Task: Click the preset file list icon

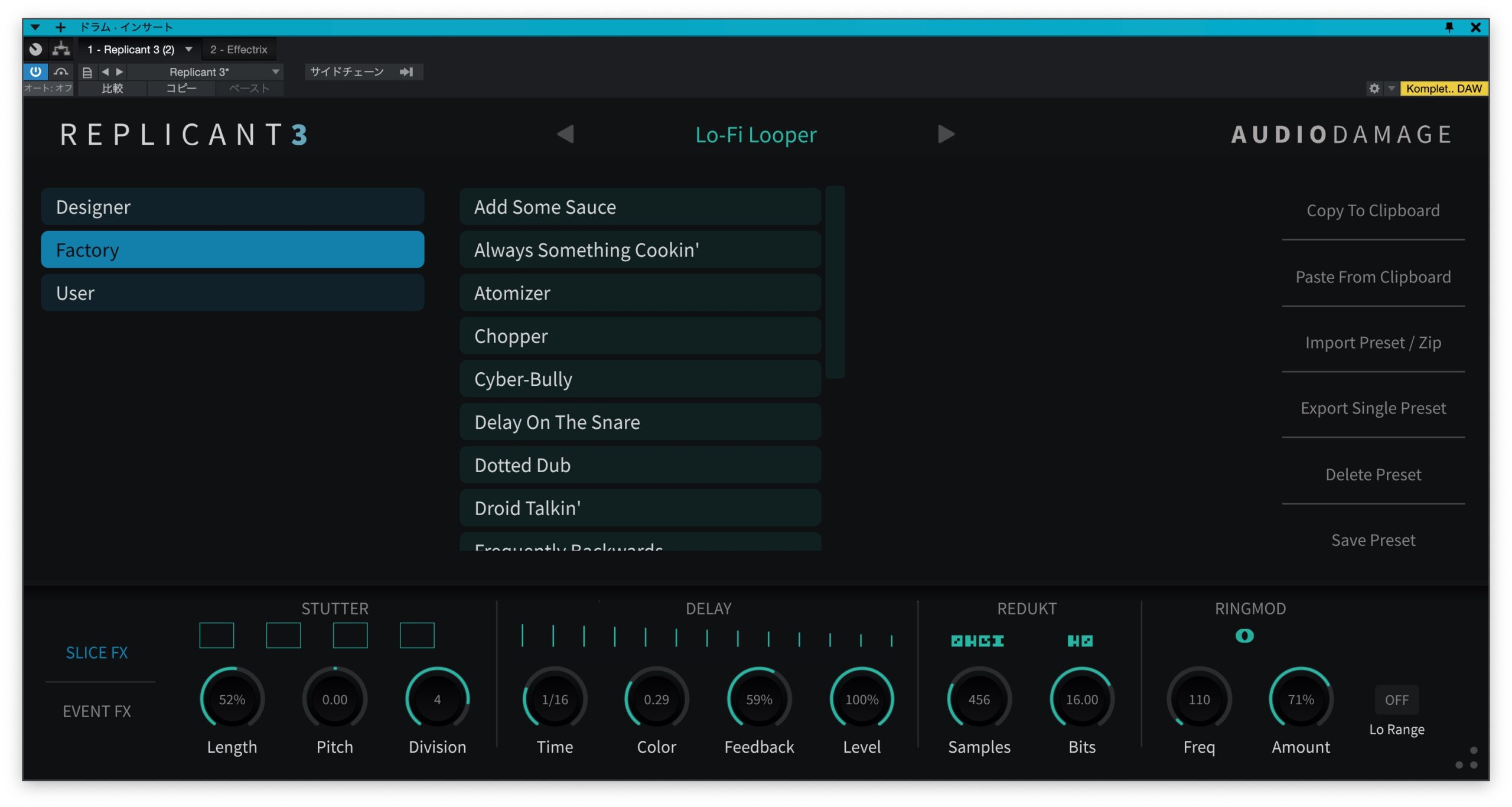Action: [x=87, y=71]
